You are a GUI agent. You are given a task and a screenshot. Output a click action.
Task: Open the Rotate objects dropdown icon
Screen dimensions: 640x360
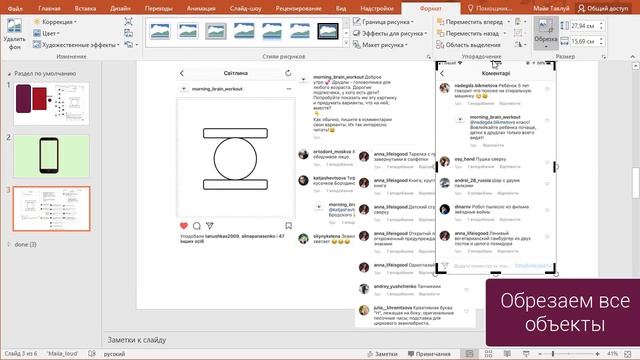521,44
